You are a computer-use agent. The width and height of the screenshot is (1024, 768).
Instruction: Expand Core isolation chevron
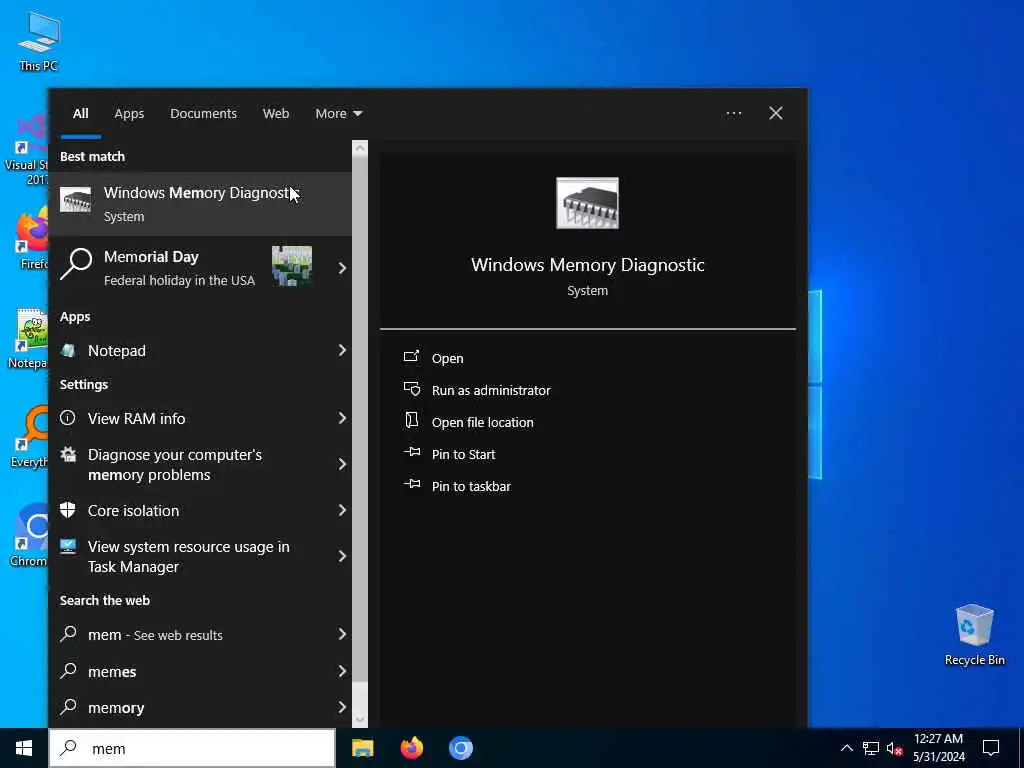click(342, 511)
